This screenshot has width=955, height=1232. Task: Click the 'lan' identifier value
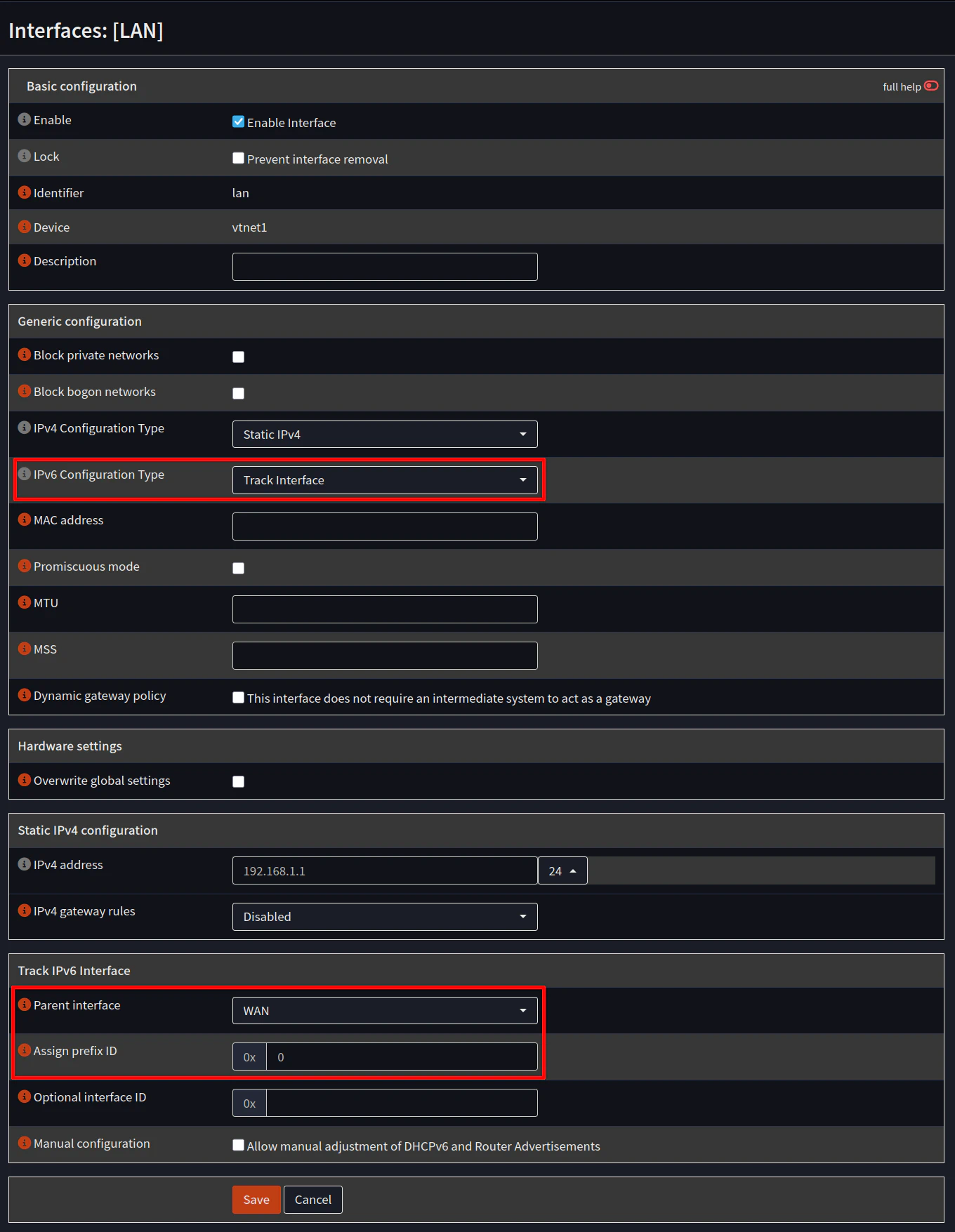point(241,193)
